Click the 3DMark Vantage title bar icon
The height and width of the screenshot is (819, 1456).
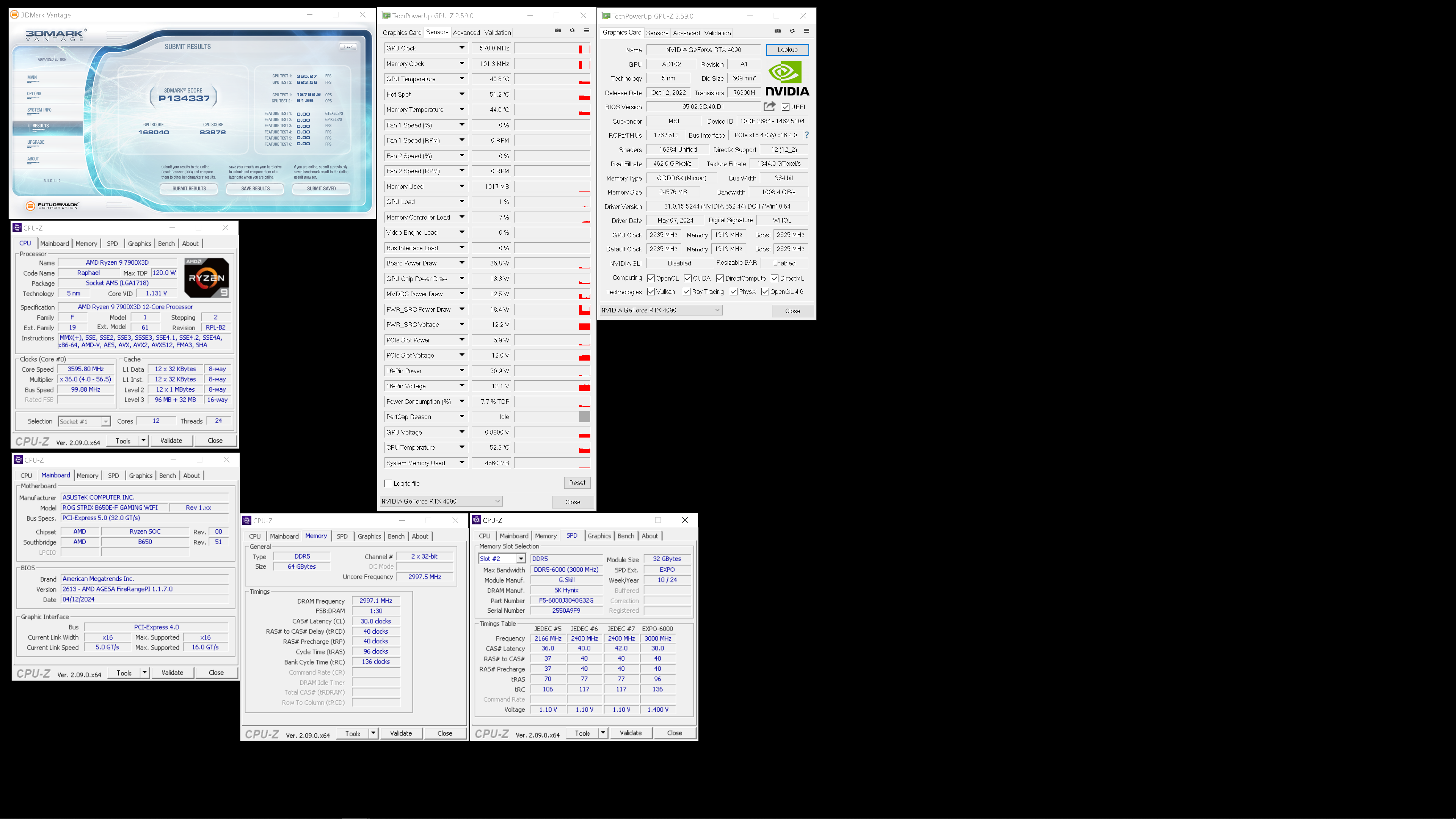pos(14,15)
